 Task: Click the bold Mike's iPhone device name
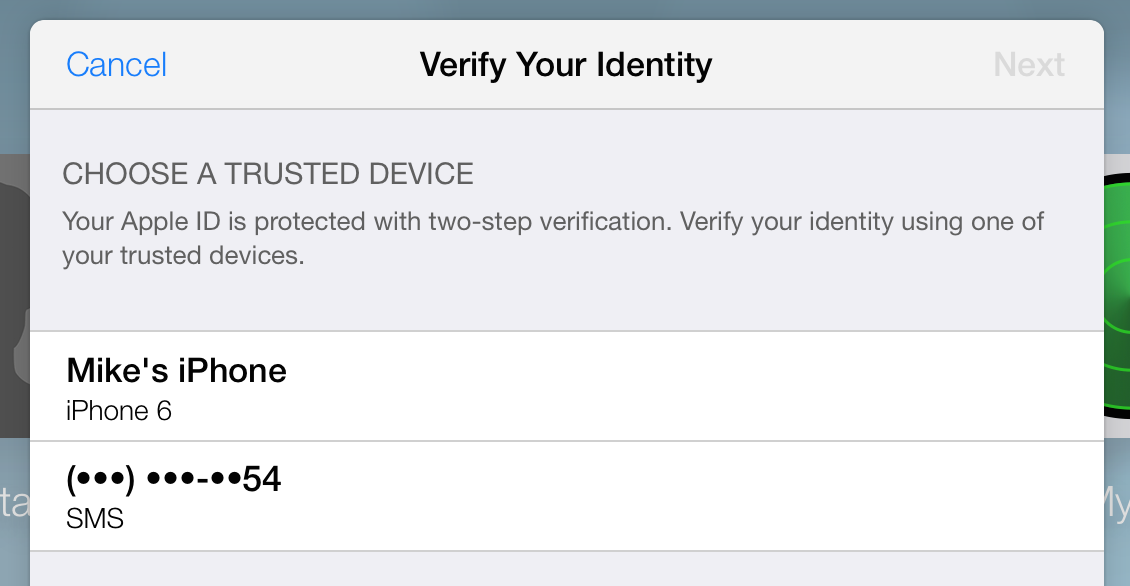(176, 371)
